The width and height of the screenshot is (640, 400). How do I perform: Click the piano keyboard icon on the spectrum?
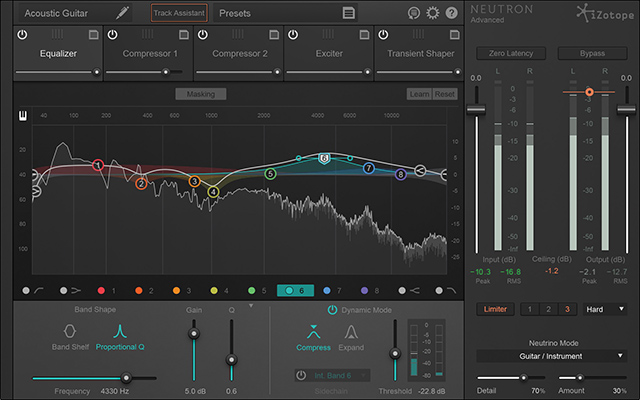pos(22,116)
